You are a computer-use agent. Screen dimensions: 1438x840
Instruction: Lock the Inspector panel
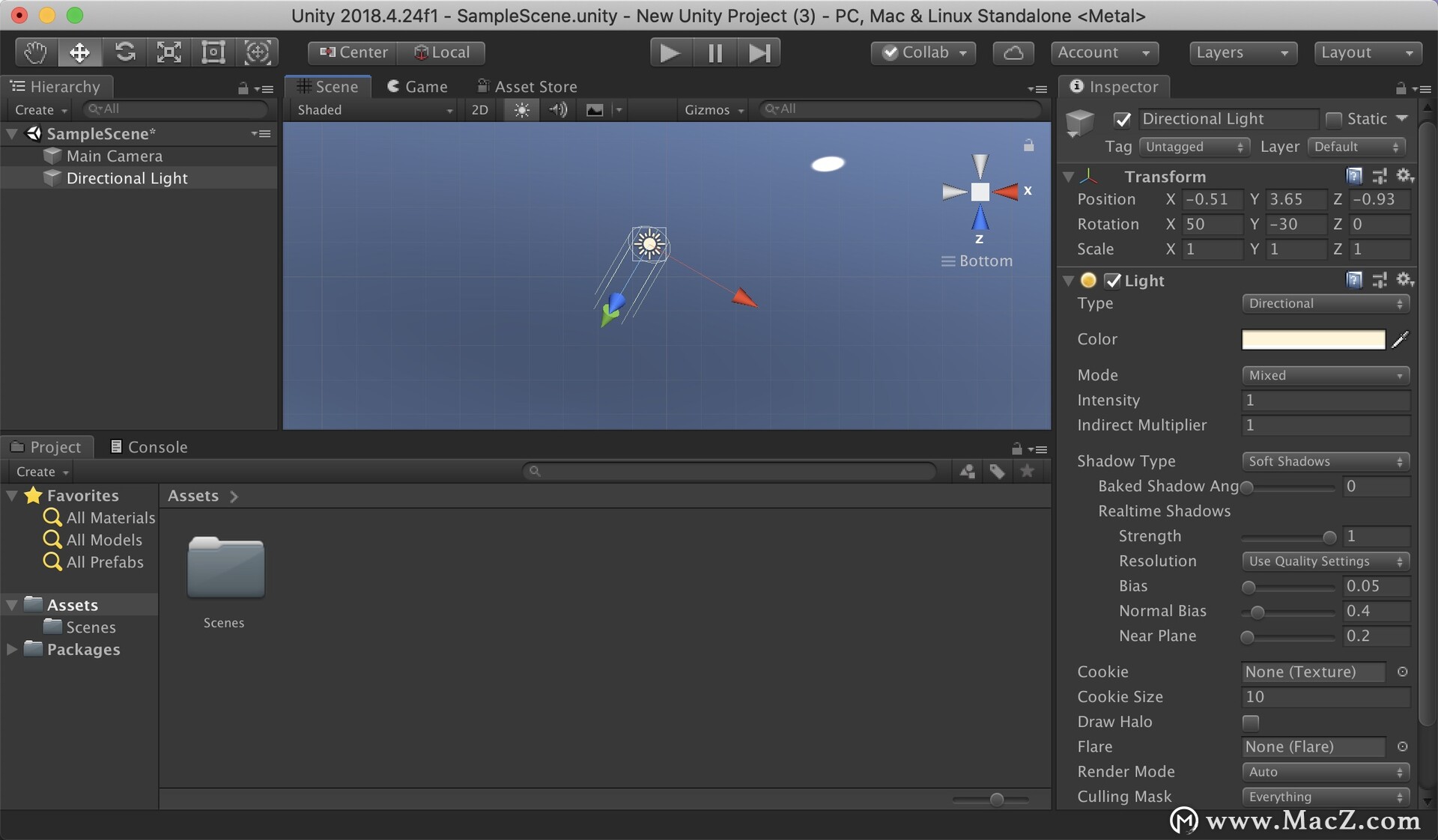(1401, 88)
